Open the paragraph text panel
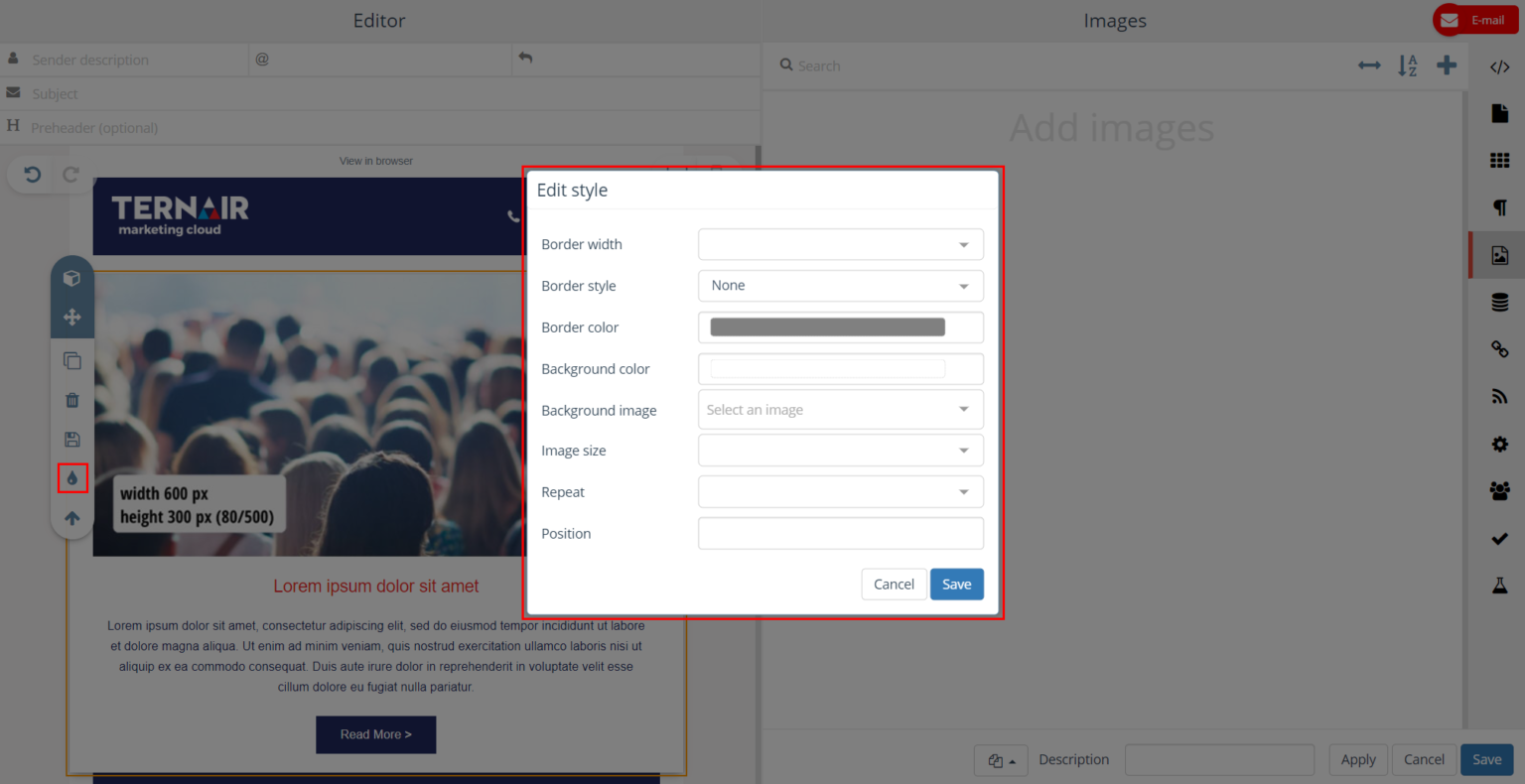Screen dimensions: 1525x784 point(1499,207)
